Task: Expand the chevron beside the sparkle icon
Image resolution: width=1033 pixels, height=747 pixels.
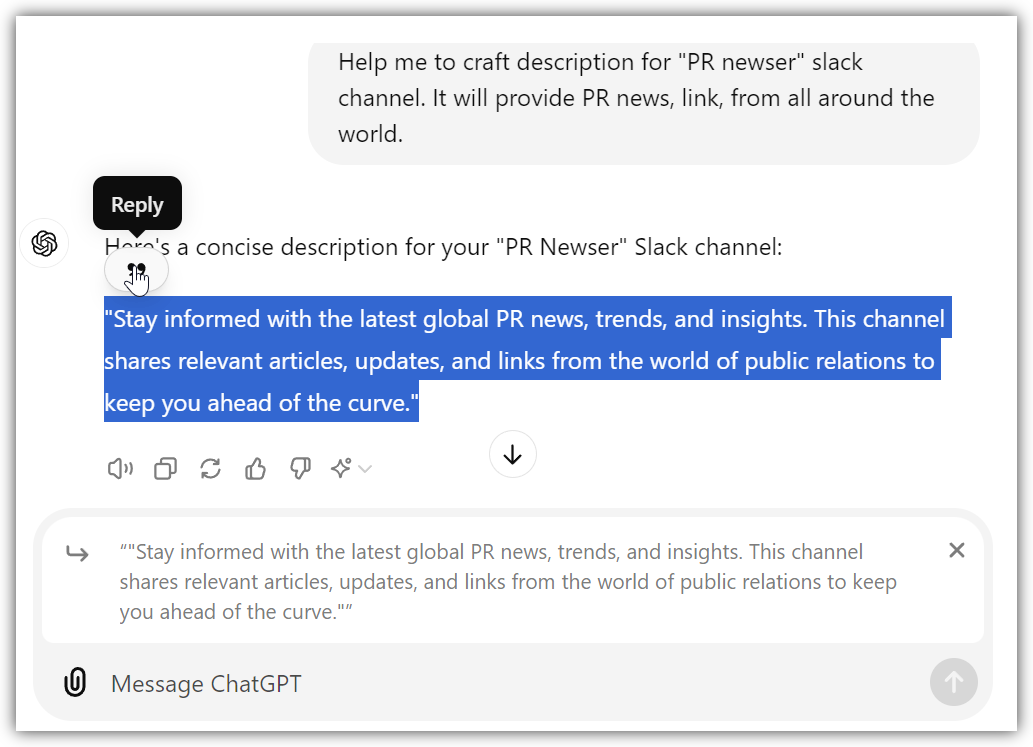Action: [x=365, y=469]
